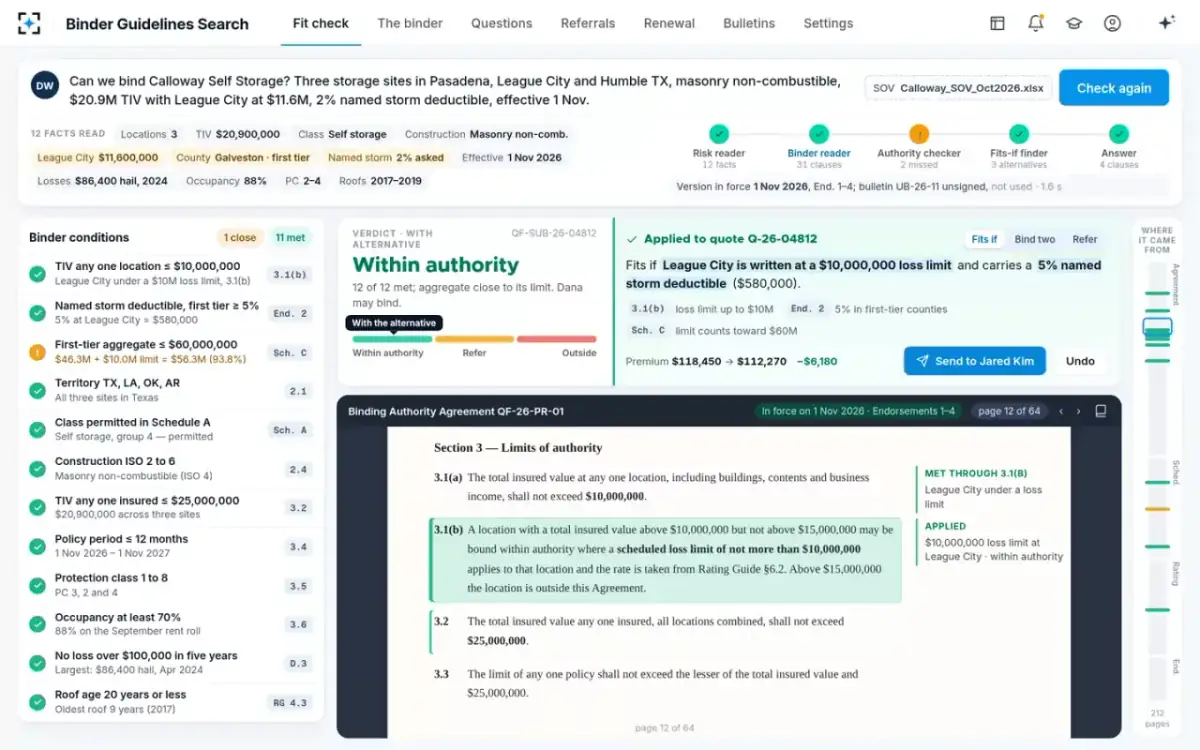The image size is (1200, 750).
Task: Open the Calloway_SOV_Oct2026.xlsx file chip
Action: click(x=957, y=88)
